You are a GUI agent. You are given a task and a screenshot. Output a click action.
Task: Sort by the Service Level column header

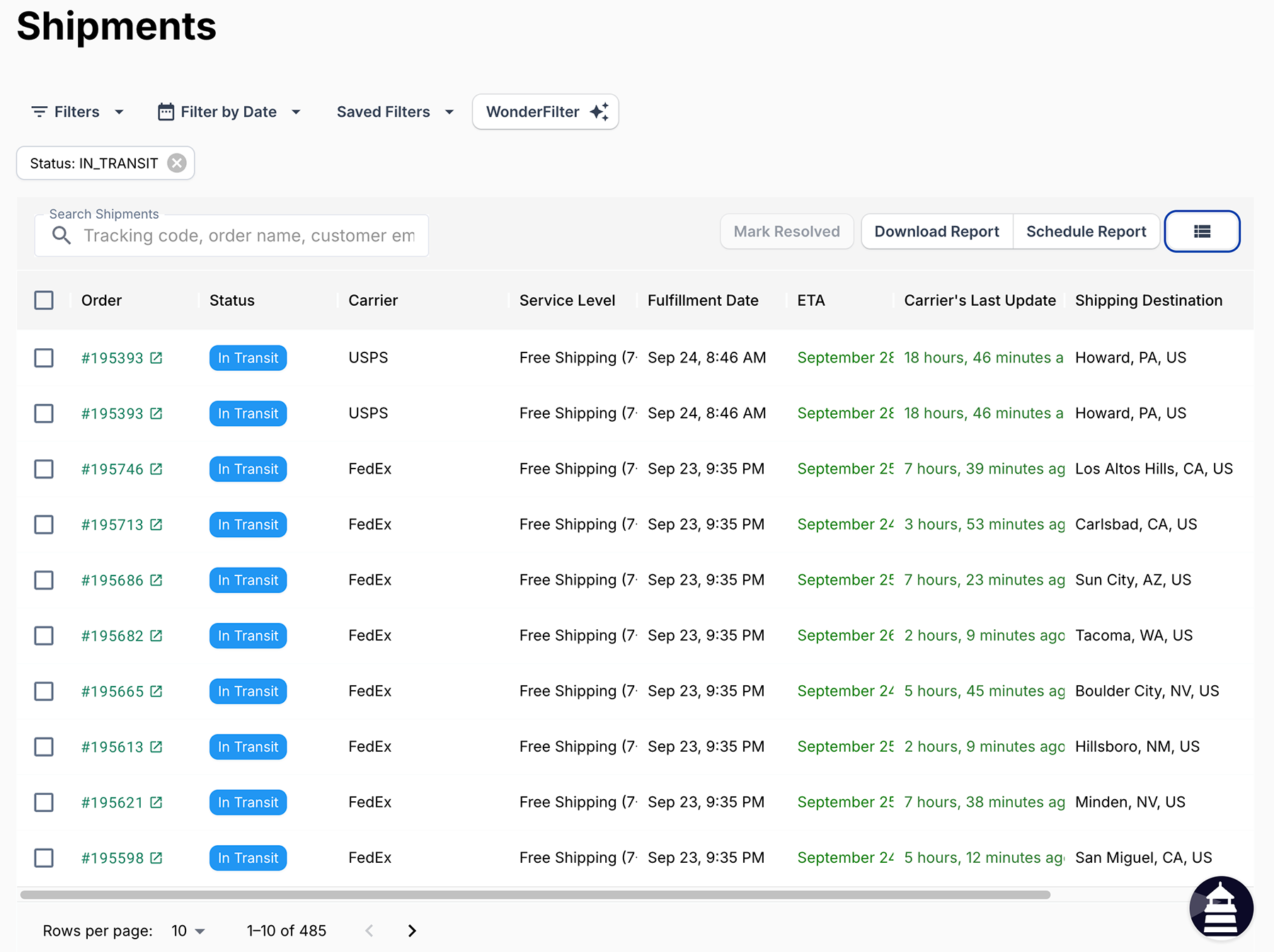[567, 300]
